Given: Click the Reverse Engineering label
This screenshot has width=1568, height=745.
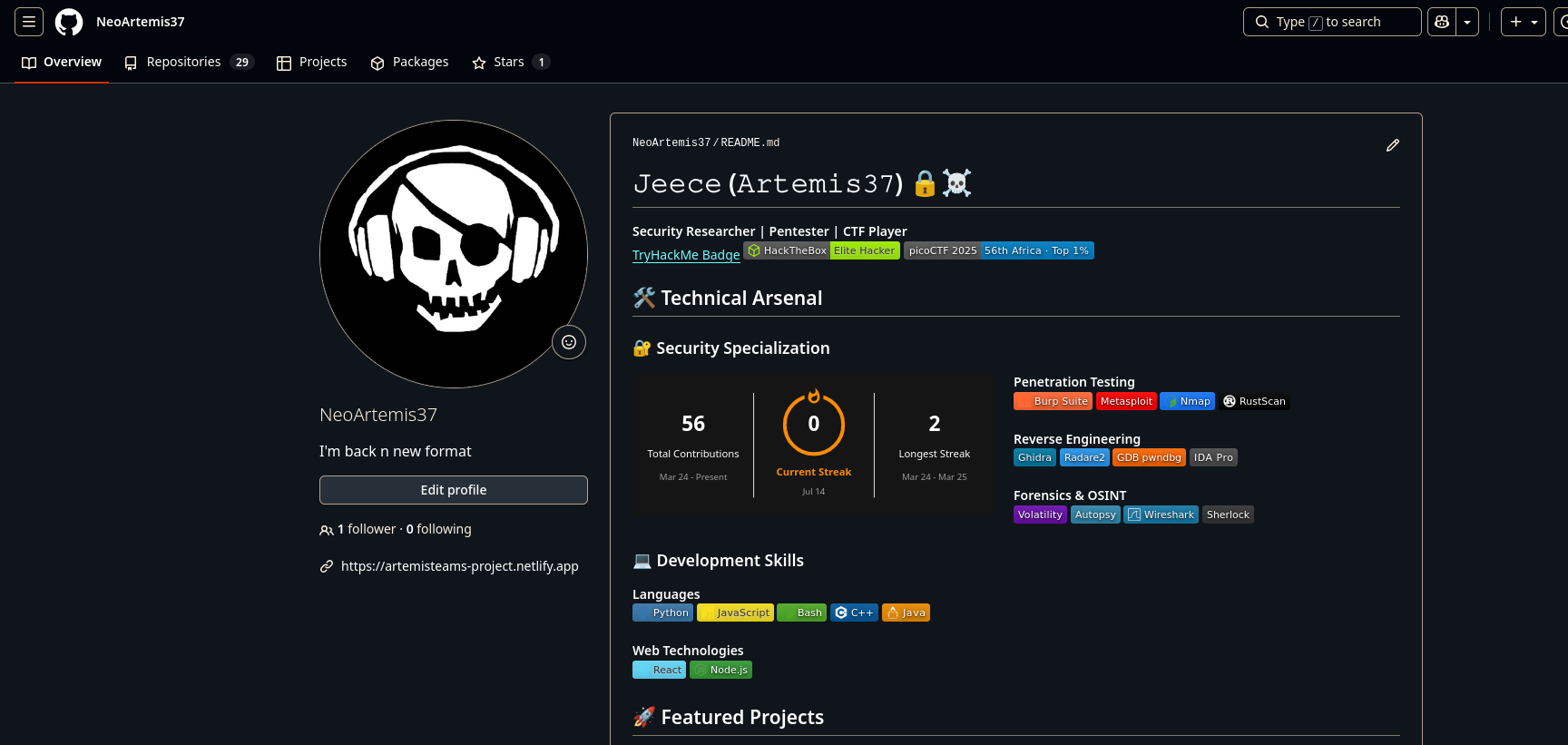Looking at the screenshot, I should [1077, 439].
